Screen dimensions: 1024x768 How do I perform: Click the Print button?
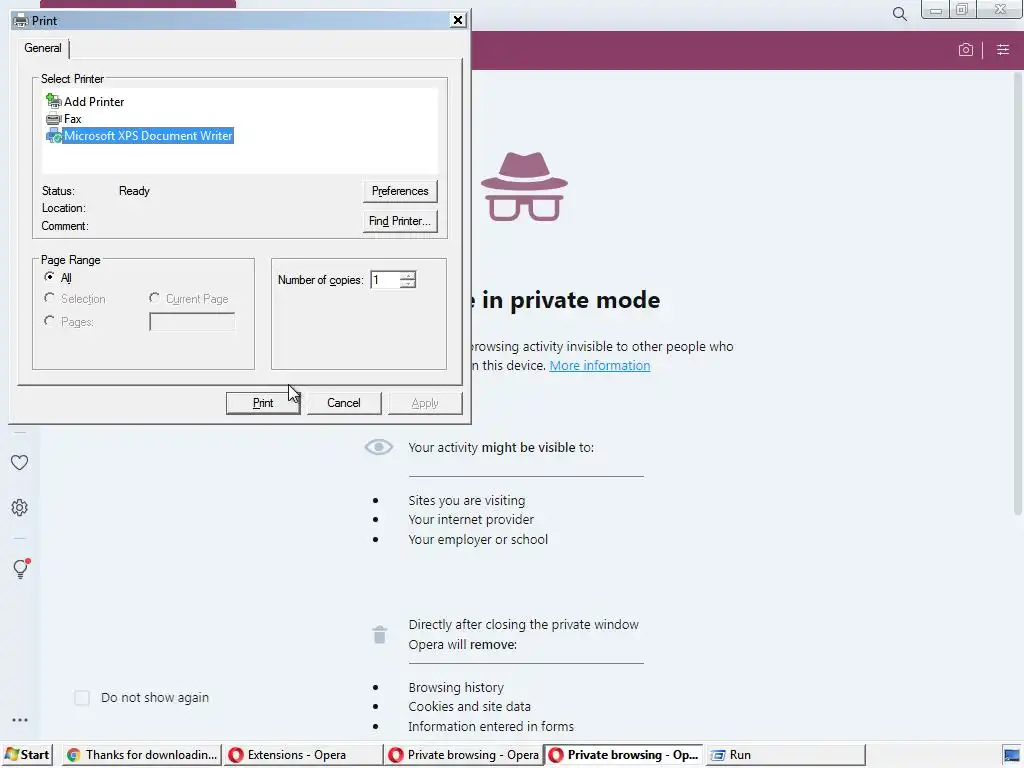tap(263, 403)
